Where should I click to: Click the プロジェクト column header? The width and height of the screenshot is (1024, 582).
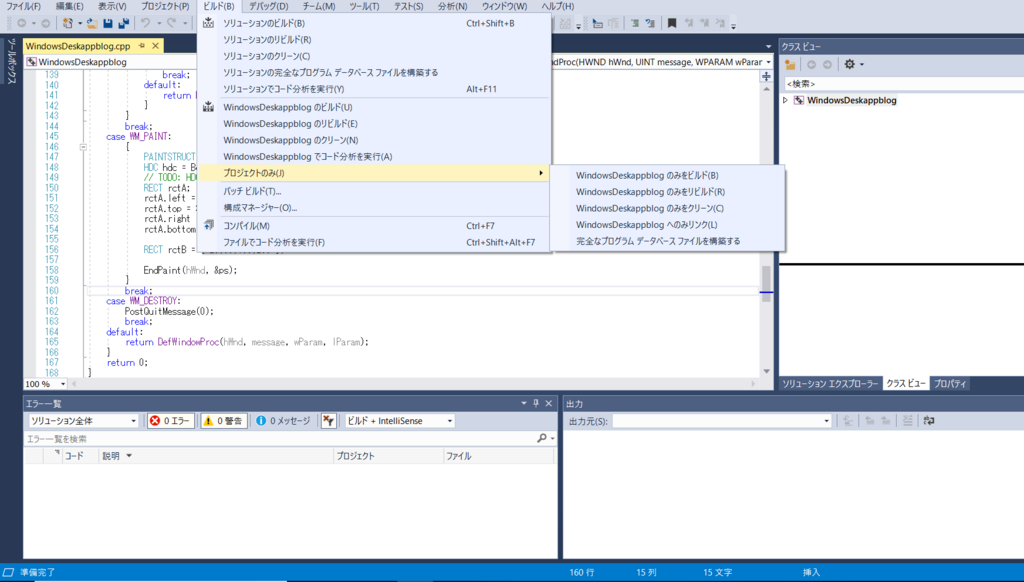tap(388, 456)
